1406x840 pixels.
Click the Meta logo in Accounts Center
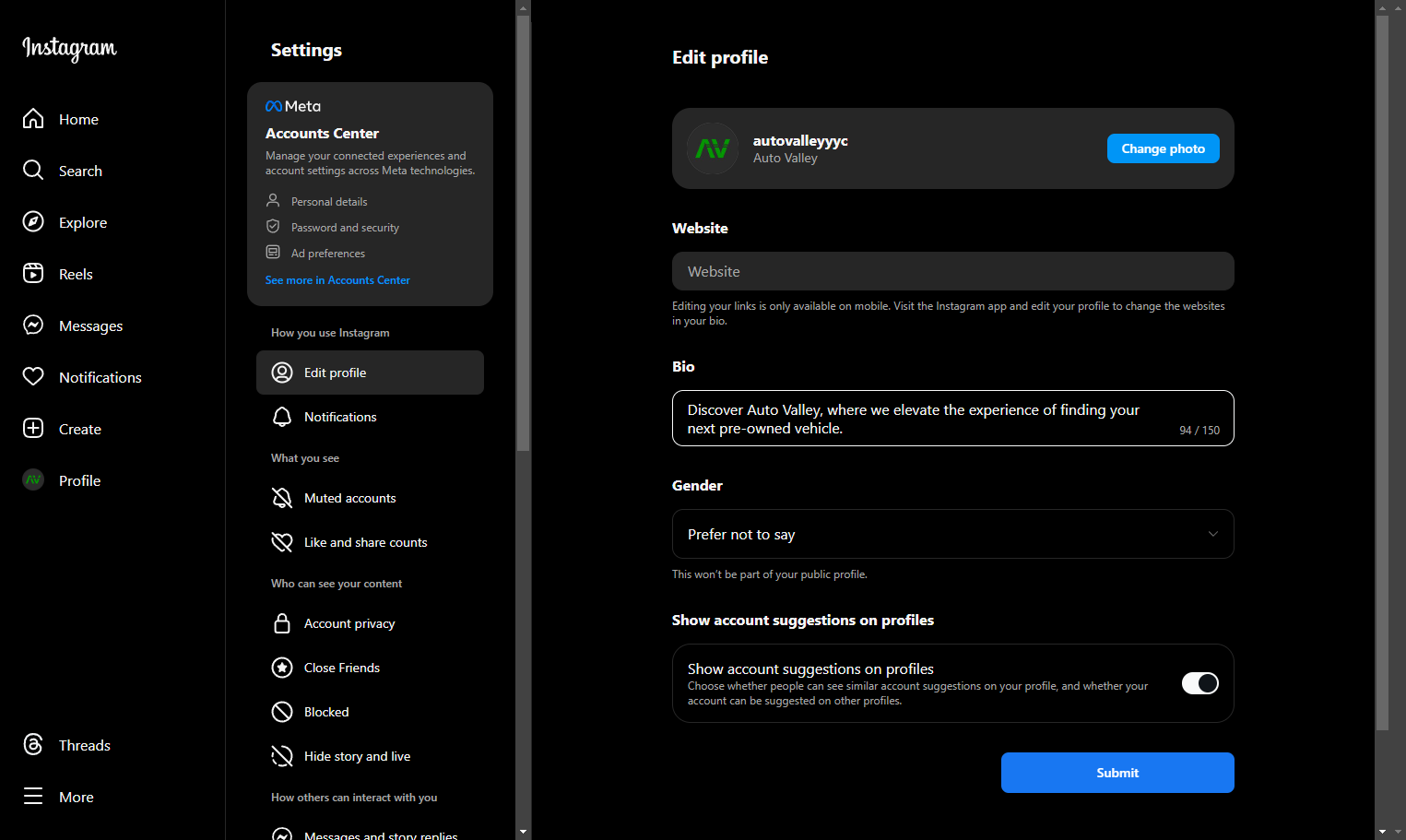[x=293, y=106]
